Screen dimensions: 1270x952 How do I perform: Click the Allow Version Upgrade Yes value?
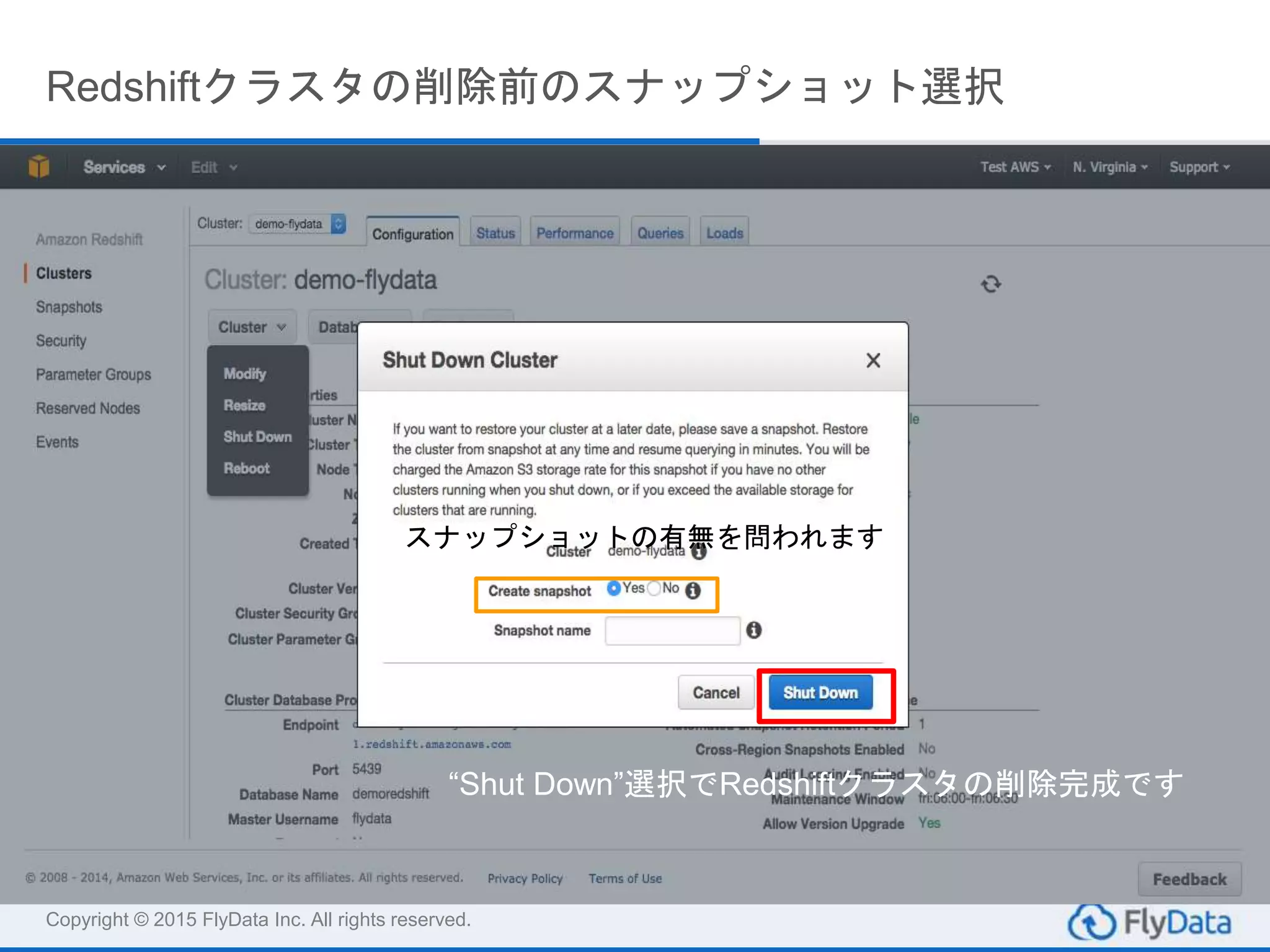click(929, 823)
